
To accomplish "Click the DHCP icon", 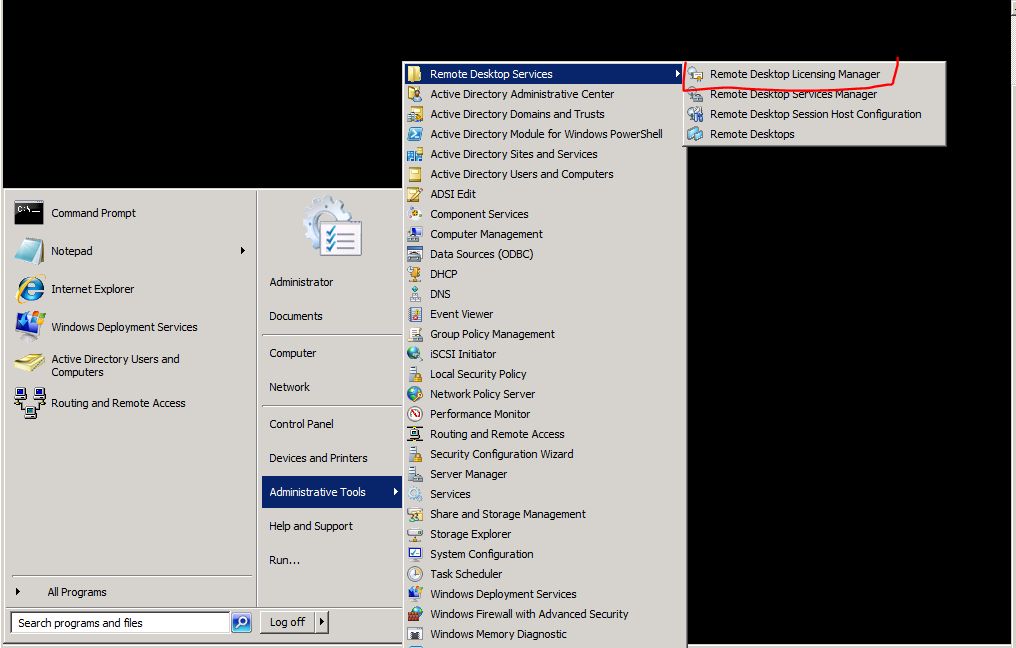I will [x=415, y=274].
